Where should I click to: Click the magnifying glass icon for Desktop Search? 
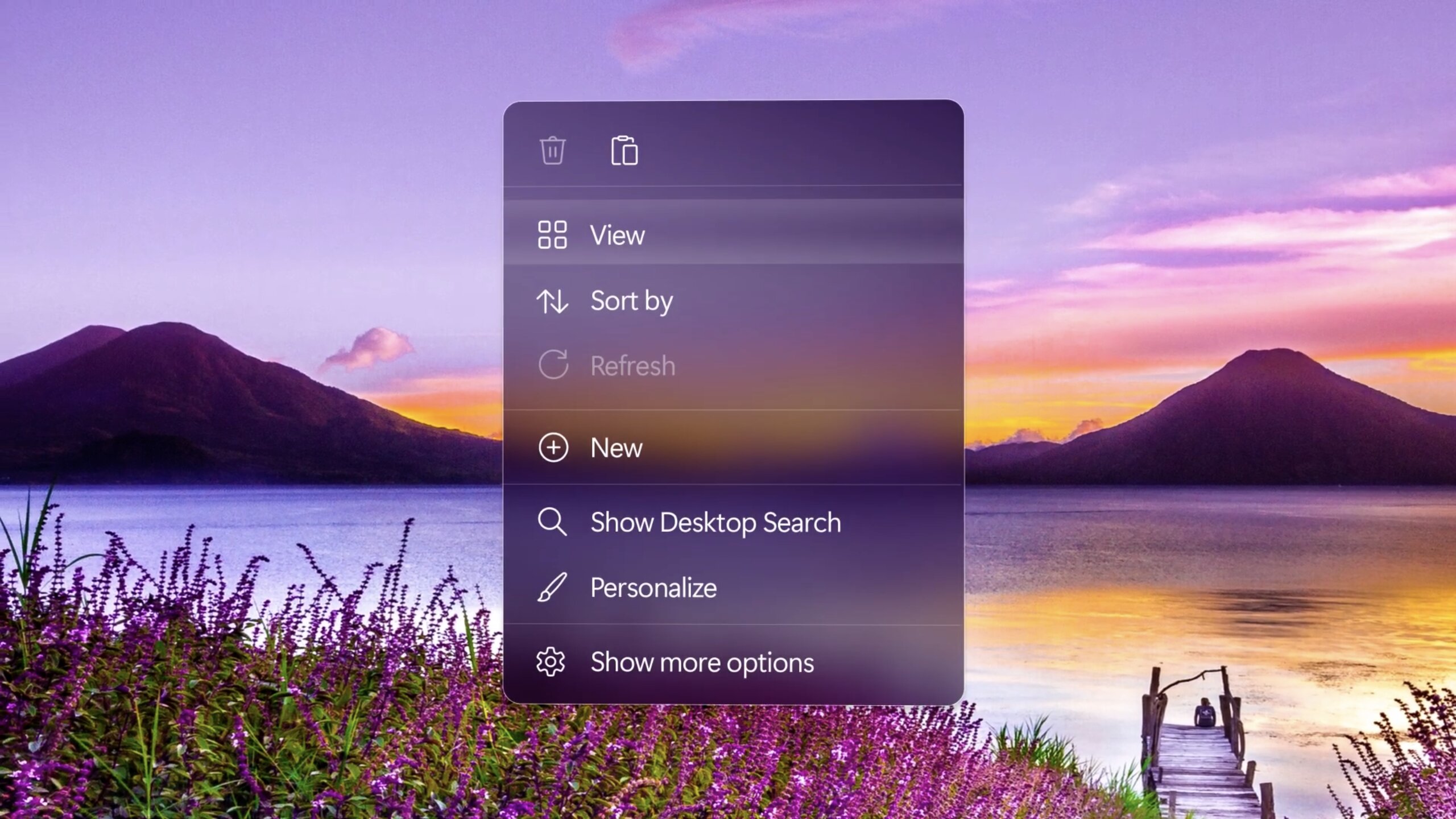coord(552,522)
